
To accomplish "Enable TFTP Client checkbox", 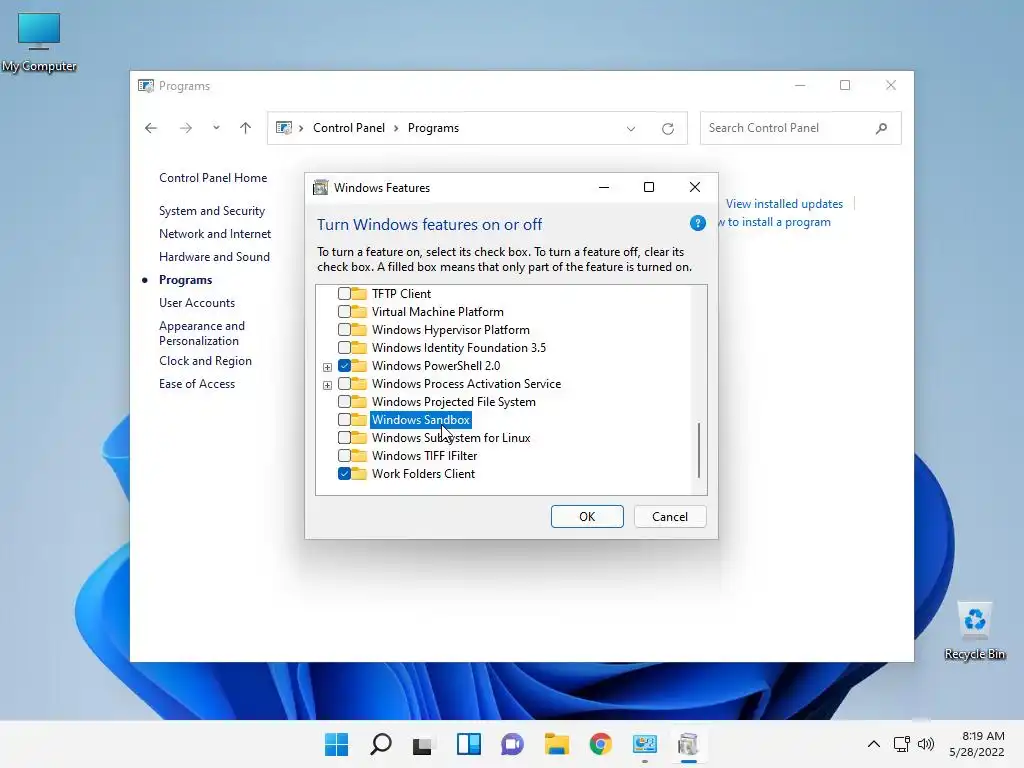I will point(344,294).
